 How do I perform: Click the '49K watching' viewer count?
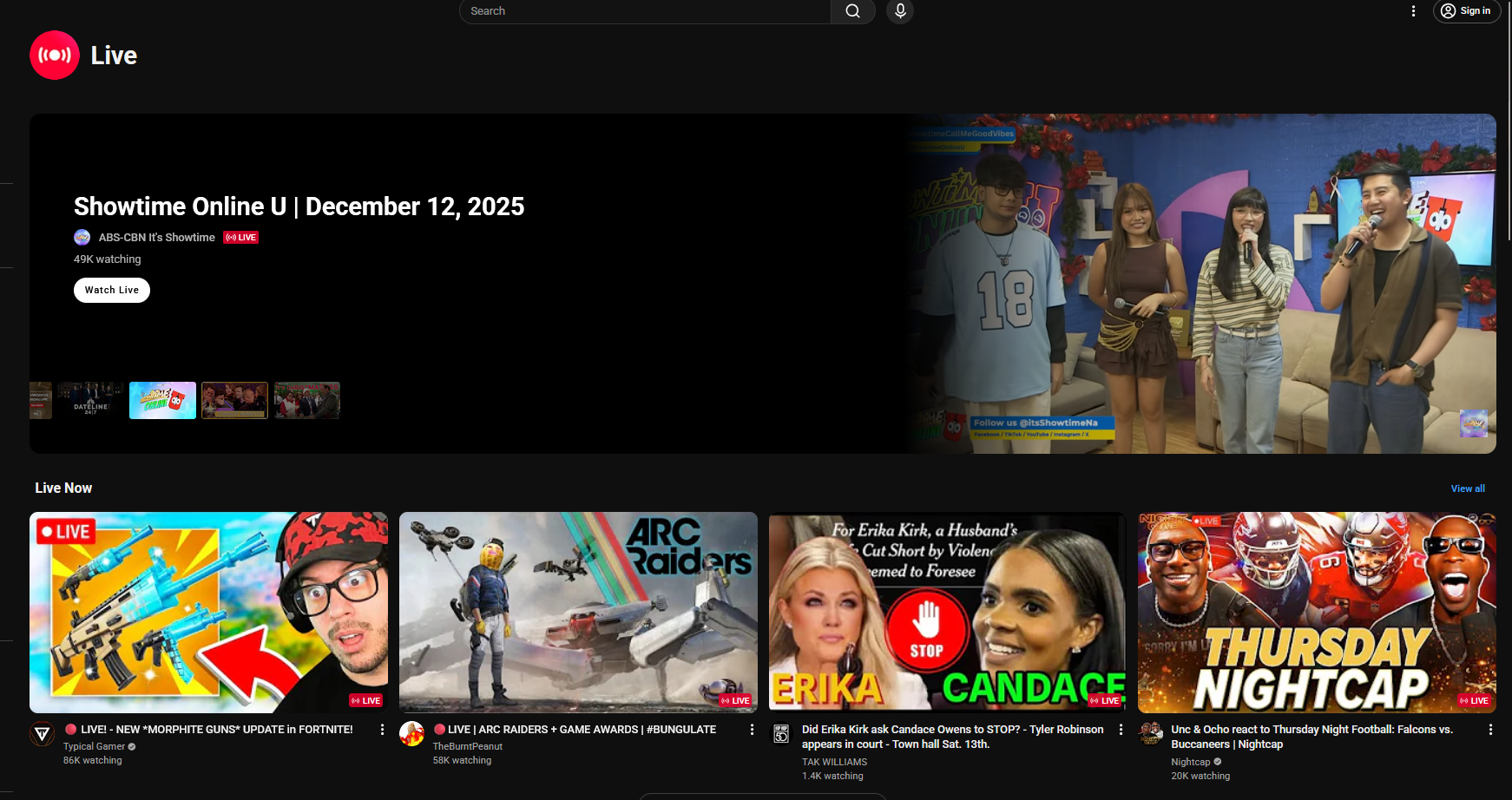108,259
